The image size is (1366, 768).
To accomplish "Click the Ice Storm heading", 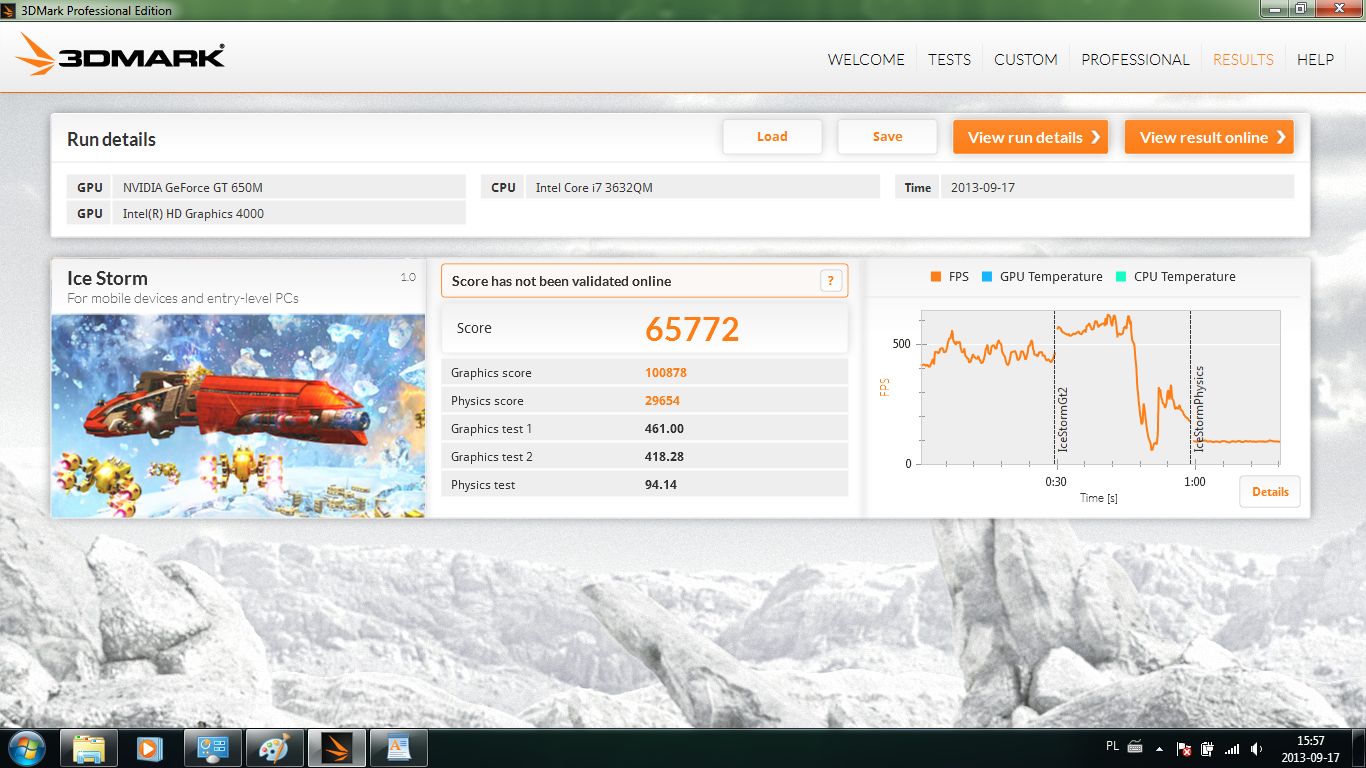I will [x=107, y=278].
